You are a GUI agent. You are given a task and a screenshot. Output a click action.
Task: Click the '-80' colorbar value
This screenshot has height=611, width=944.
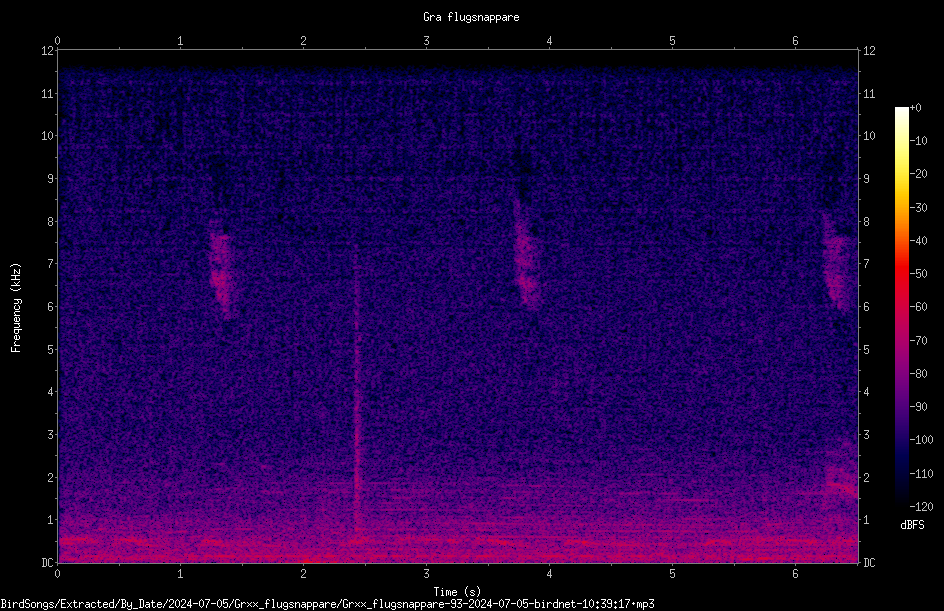click(918, 374)
